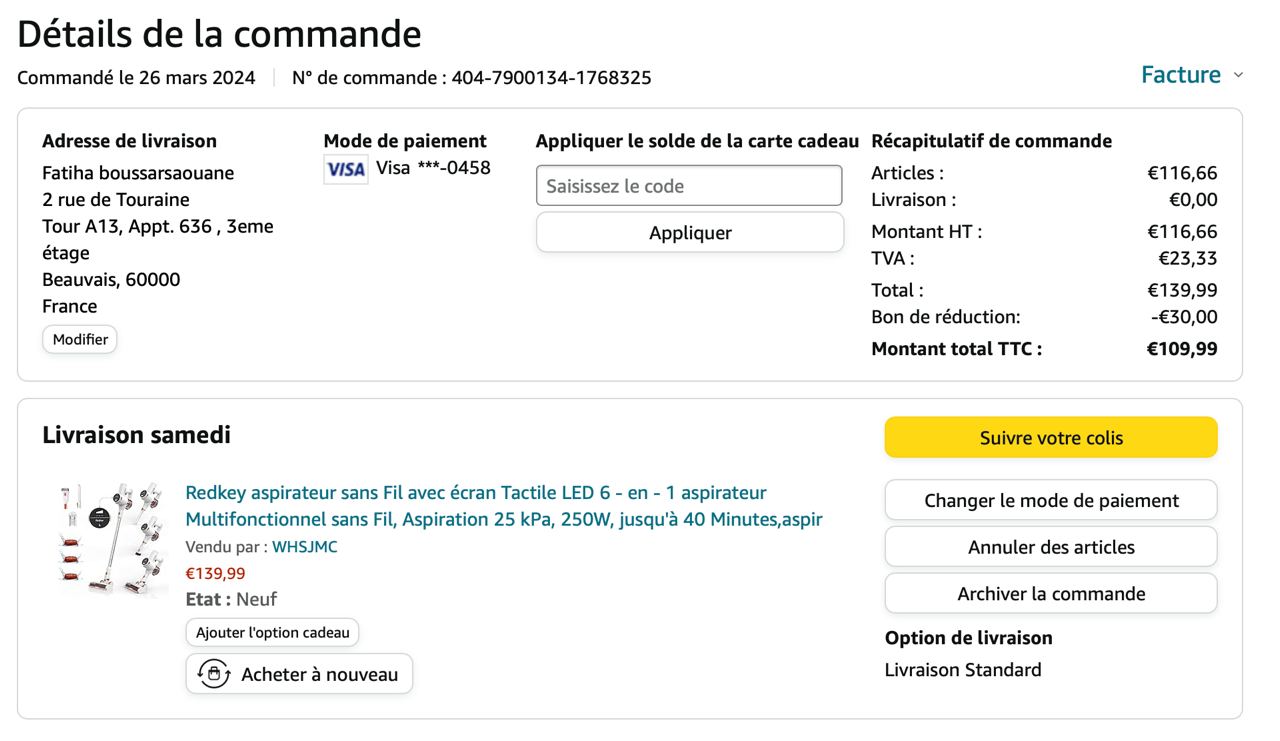Click the WHSJMC seller link
The width and height of the screenshot is (1280, 741).
pos(305,547)
